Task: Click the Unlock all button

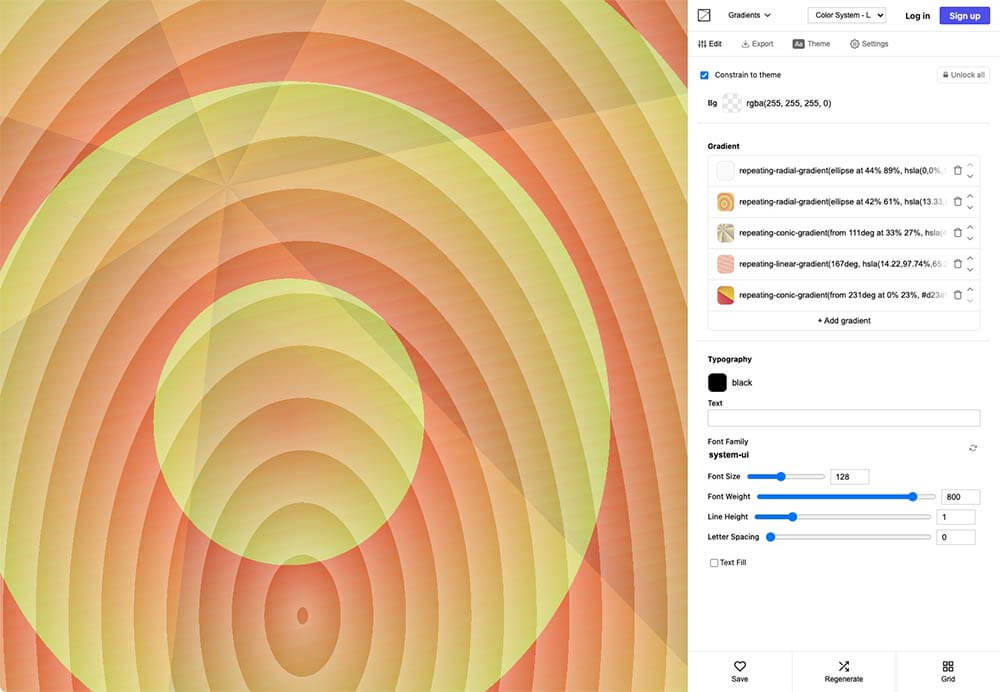Action: [963, 75]
